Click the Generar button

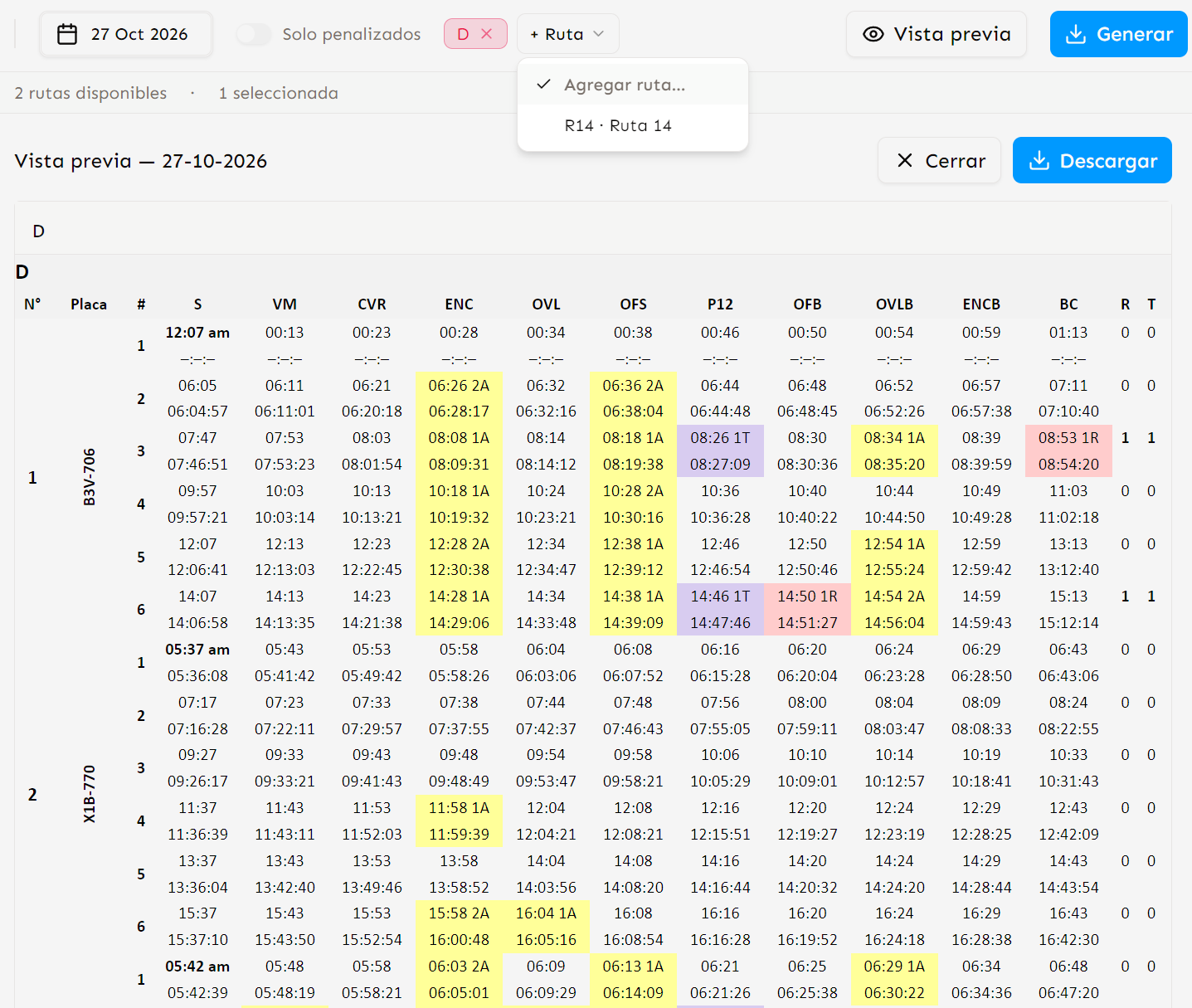1118,34
